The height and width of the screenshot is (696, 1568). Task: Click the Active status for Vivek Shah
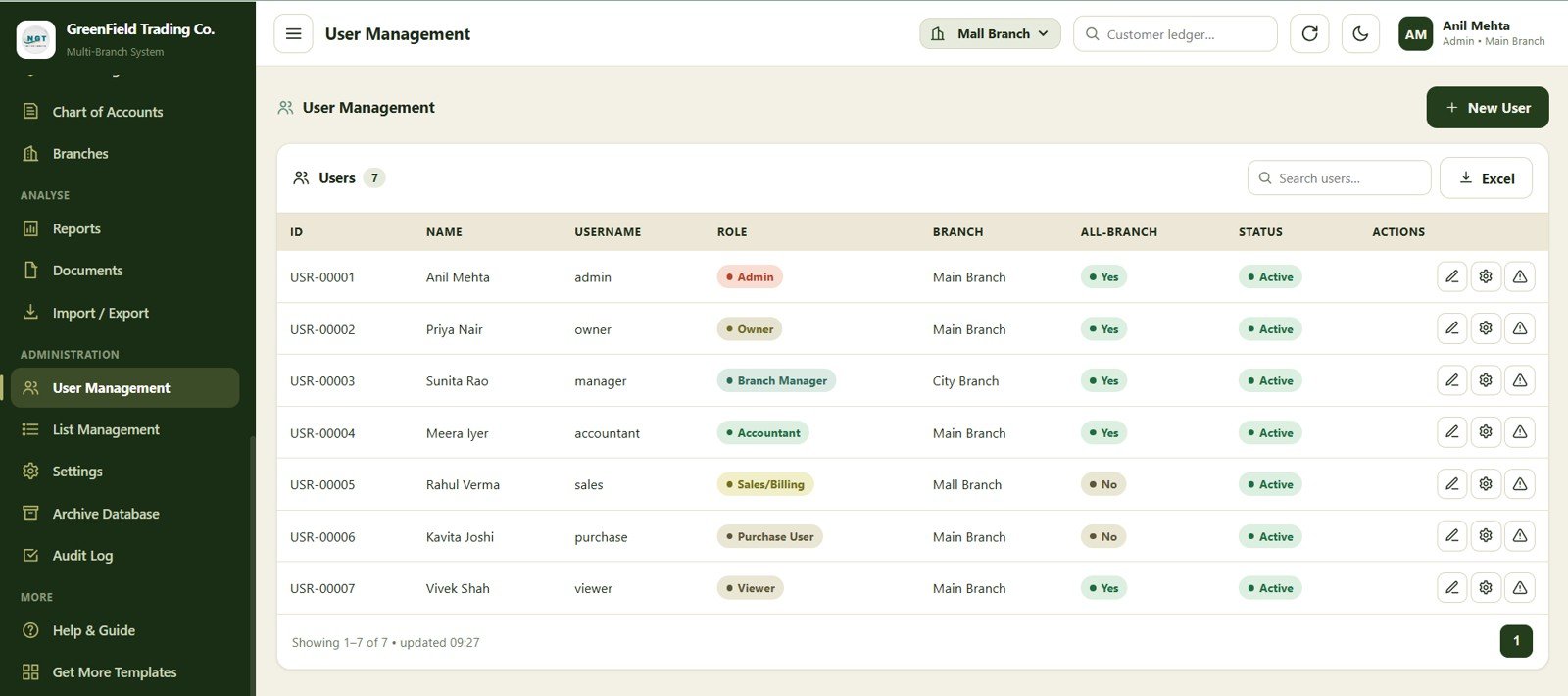[1270, 588]
